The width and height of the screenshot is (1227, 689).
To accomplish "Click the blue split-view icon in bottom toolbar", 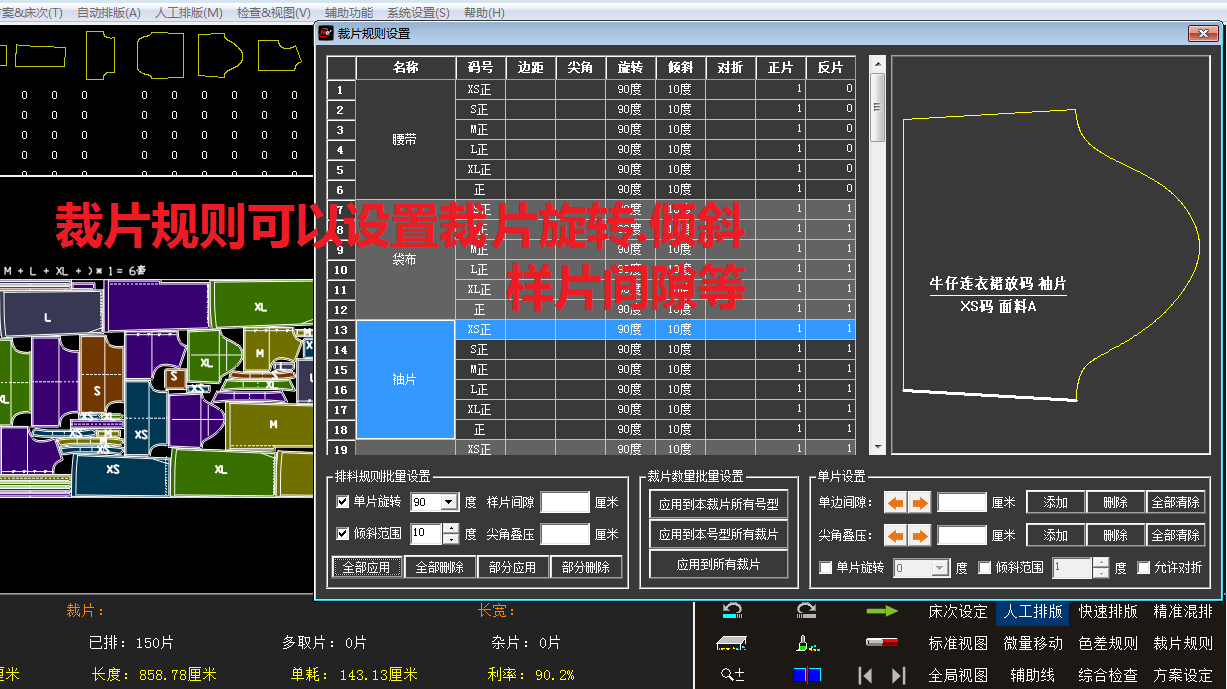I will pyautogui.click(x=807, y=674).
